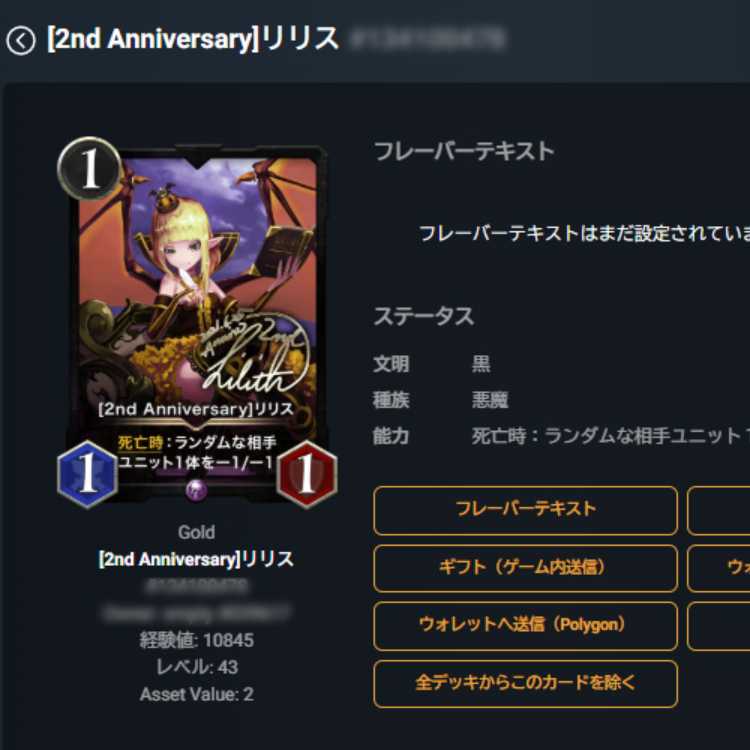Click ウォレットへ送信（Polygon） button

click(x=525, y=626)
